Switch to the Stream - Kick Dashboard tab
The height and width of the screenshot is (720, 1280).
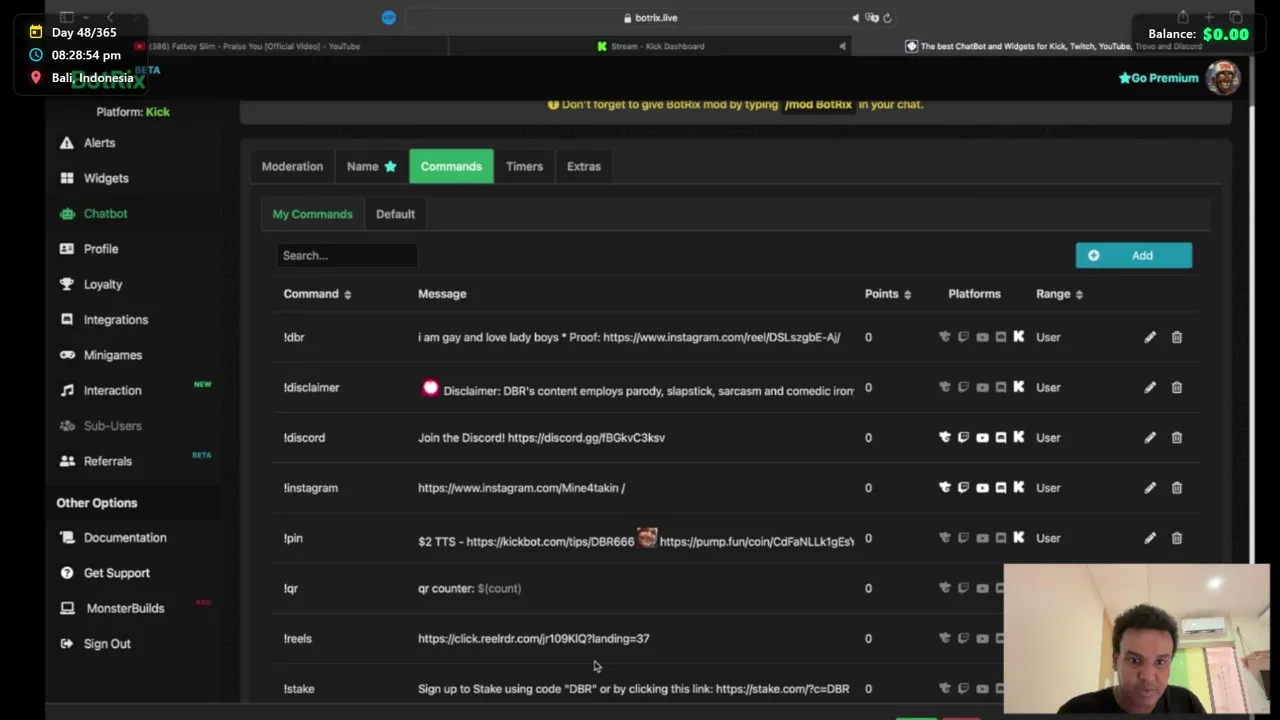(651, 46)
